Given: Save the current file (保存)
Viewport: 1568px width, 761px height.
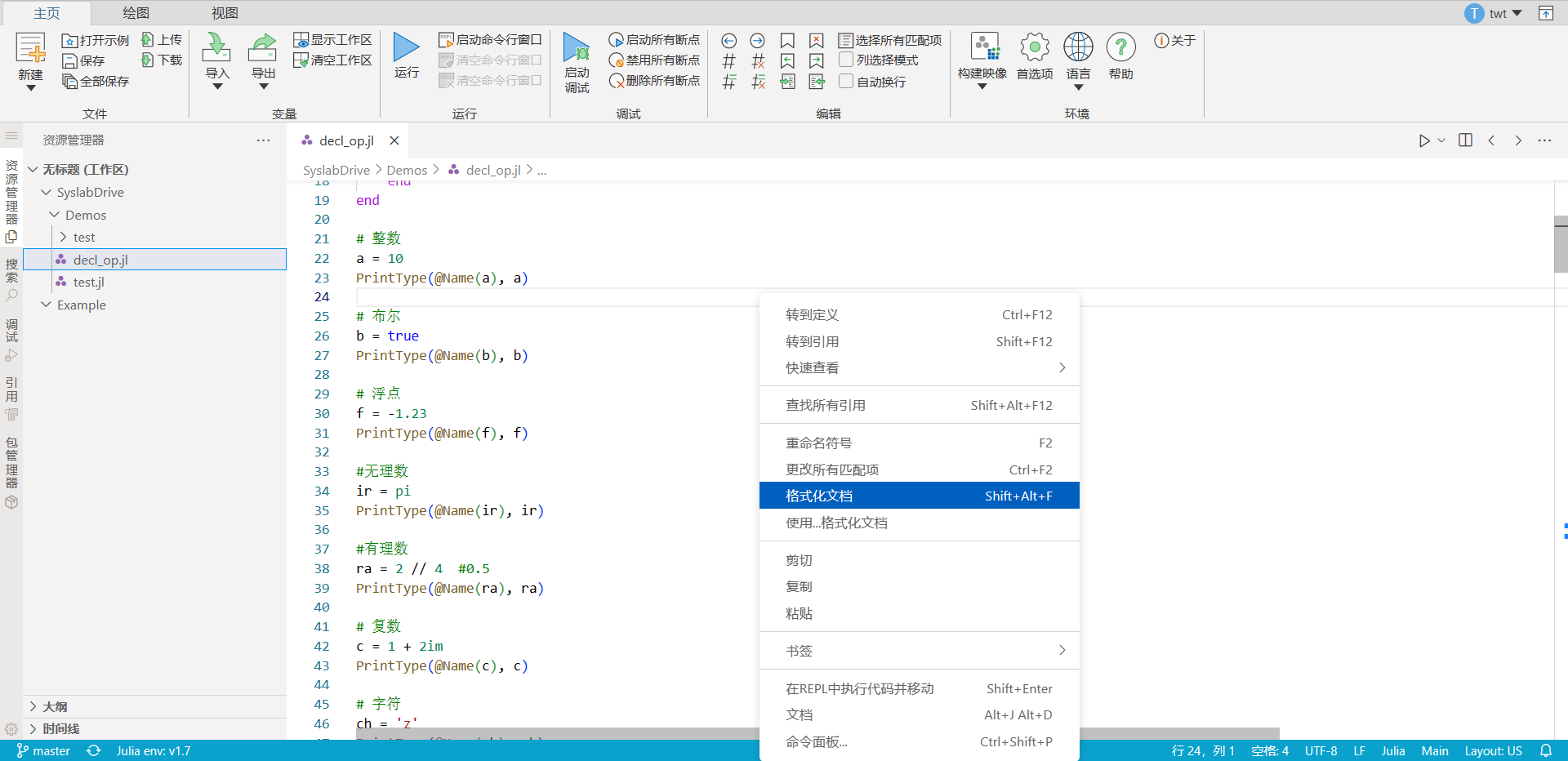Looking at the screenshot, I should point(83,60).
